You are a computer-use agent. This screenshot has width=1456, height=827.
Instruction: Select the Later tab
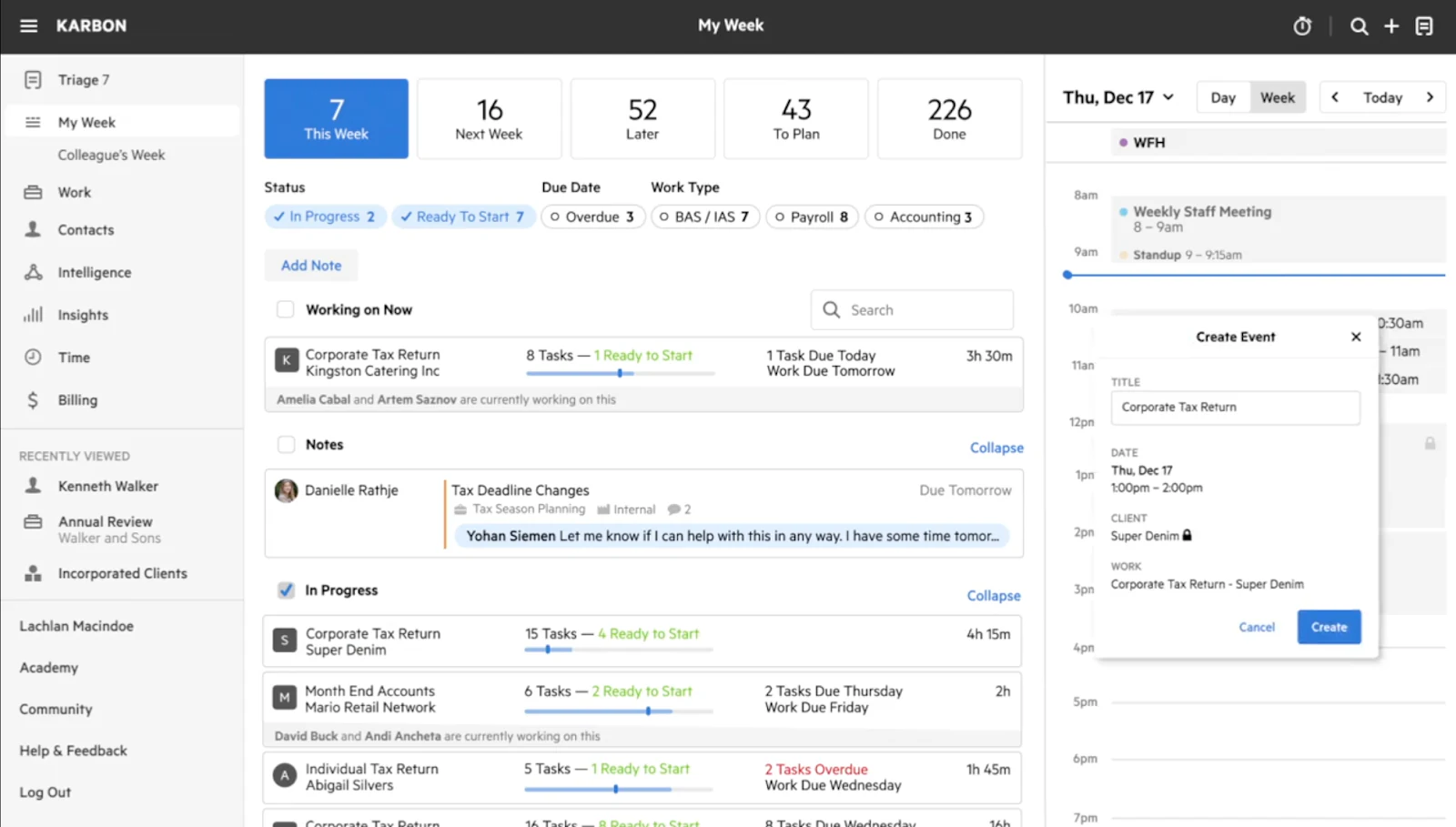click(642, 118)
